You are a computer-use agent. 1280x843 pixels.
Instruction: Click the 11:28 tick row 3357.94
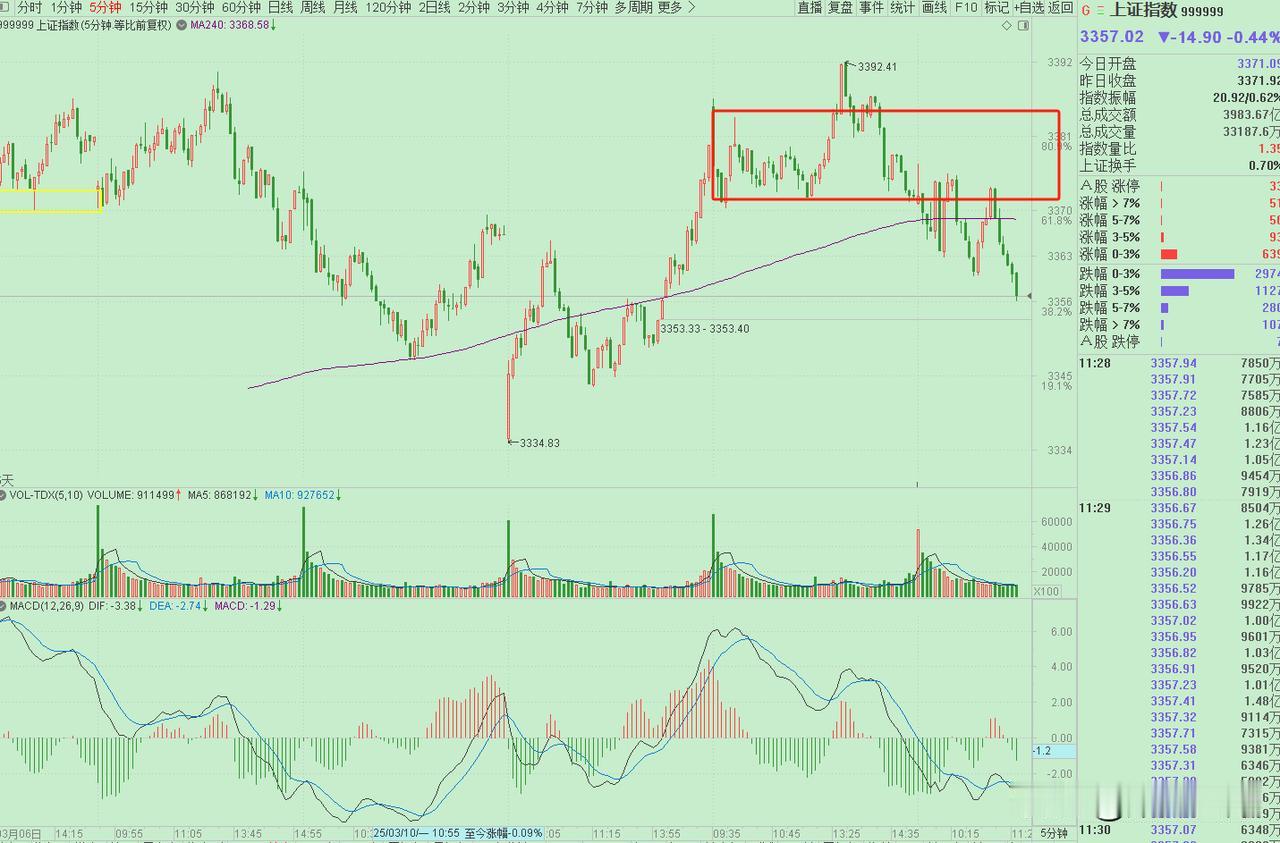pyautogui.click(x=1179, y=363)
